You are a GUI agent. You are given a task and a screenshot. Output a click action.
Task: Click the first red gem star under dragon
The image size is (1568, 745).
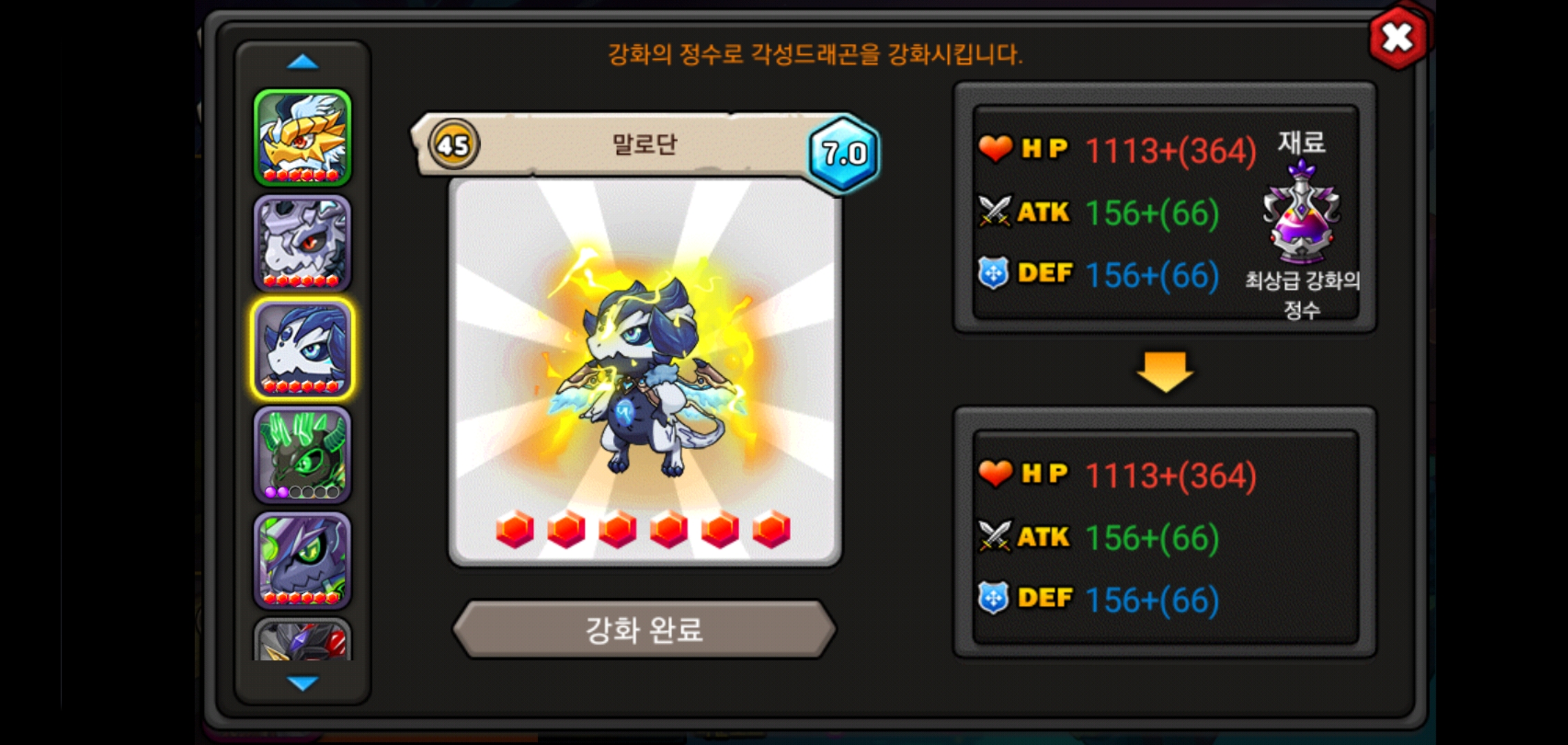click(515, 530)
